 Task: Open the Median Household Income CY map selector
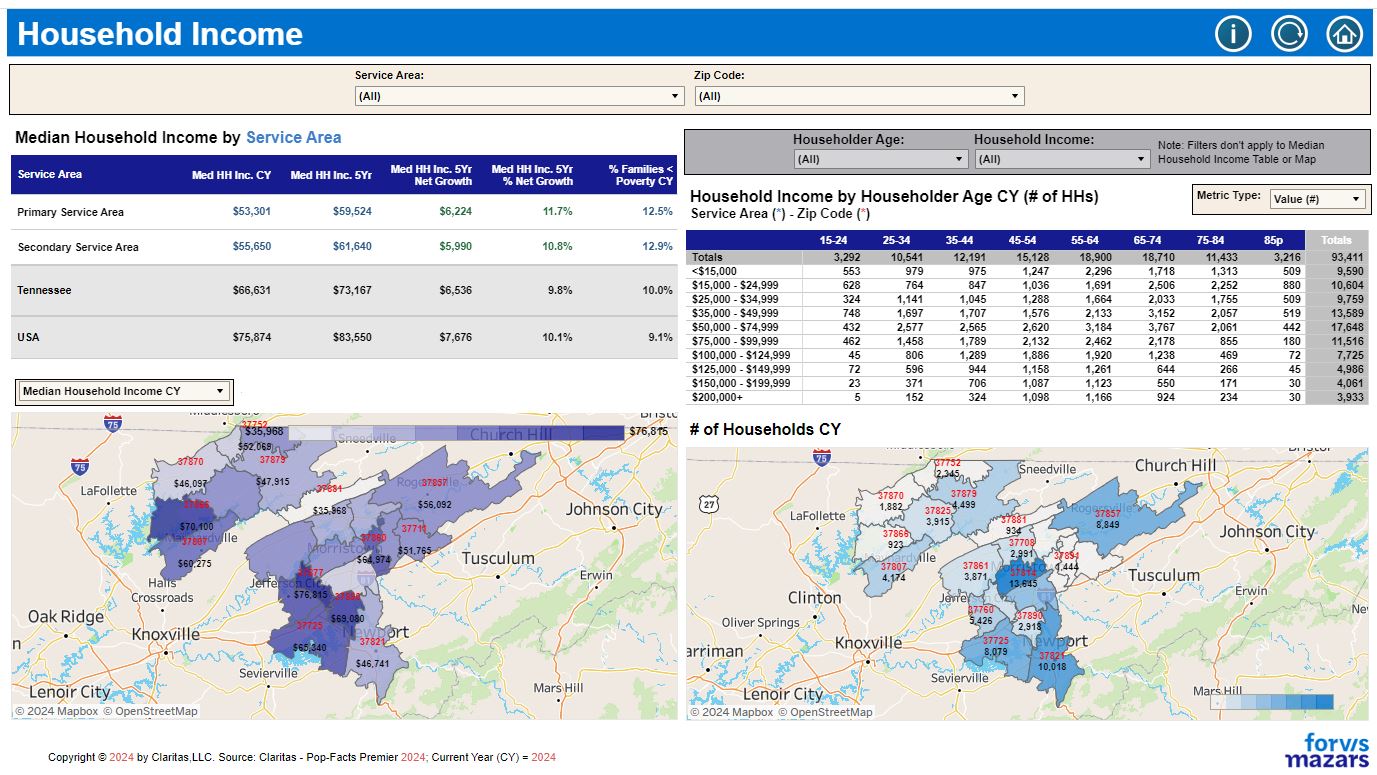(125, 391)
